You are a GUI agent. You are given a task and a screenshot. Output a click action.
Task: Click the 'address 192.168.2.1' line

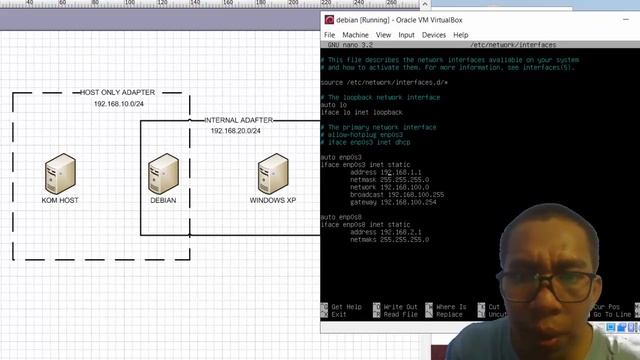tap(386, 232)
